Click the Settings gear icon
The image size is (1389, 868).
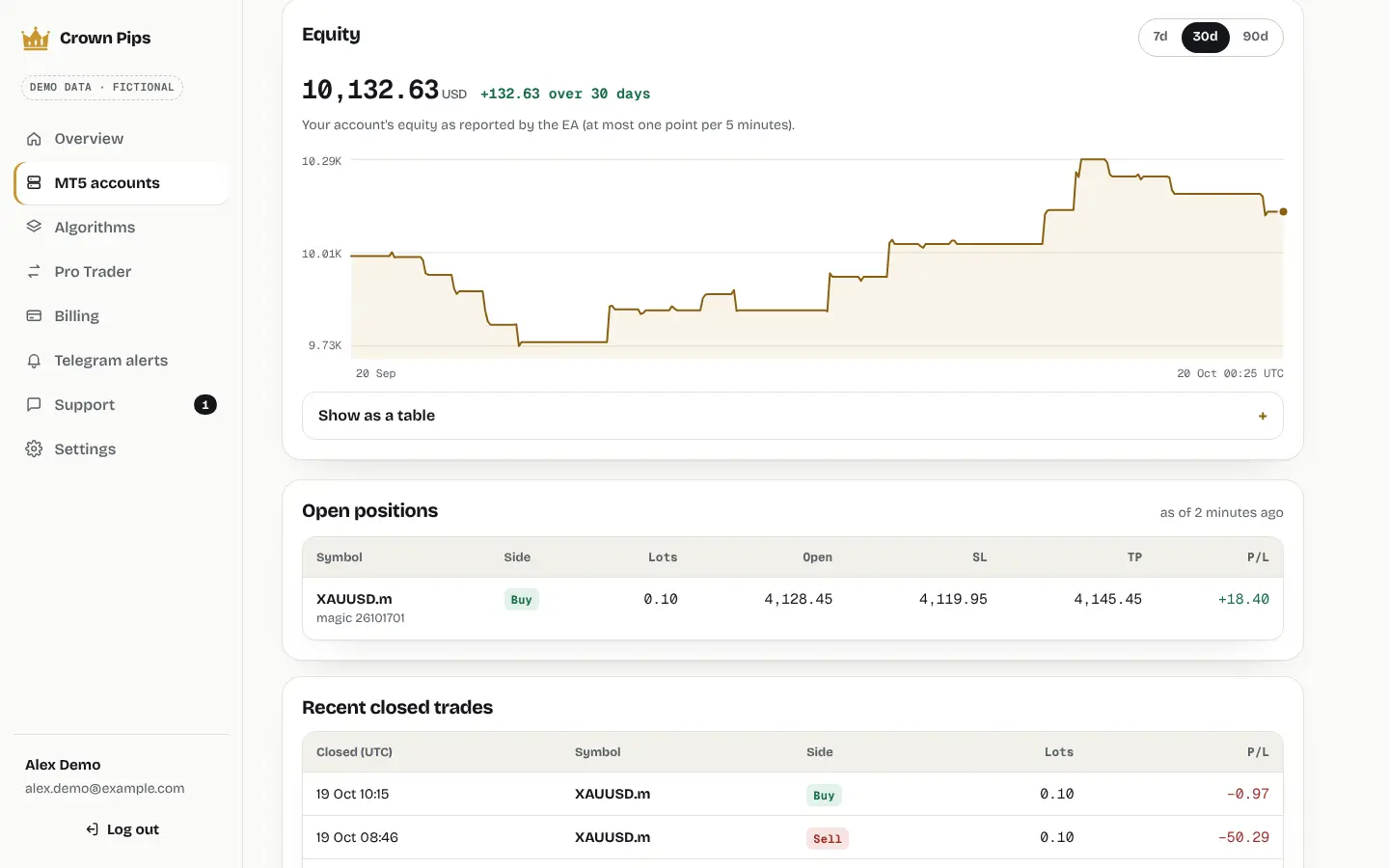34,449
